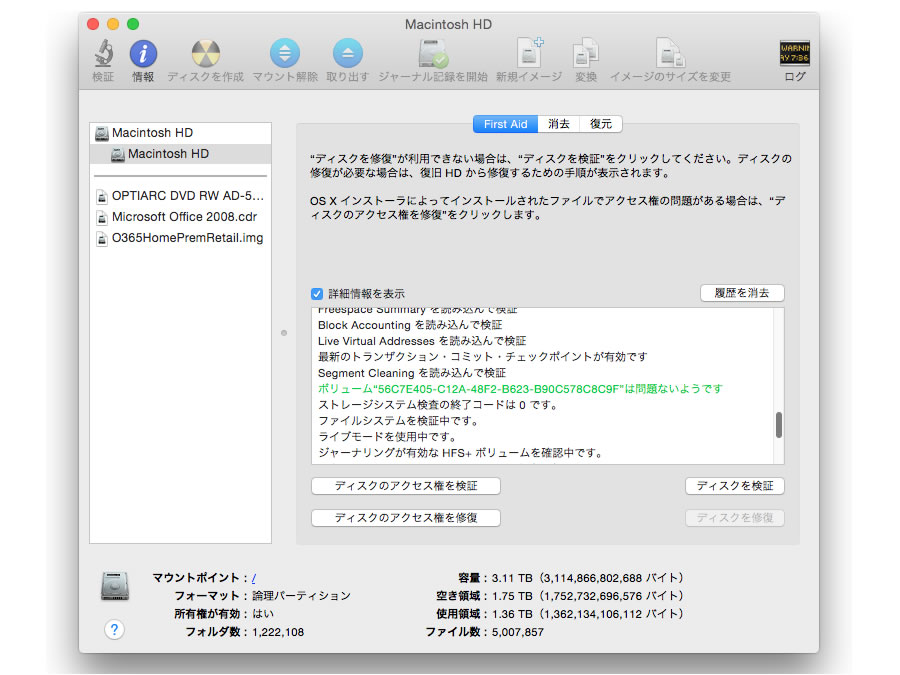900x675 pixels.
Task: Switch to the 復元 tab
Action: pos(601,124)
